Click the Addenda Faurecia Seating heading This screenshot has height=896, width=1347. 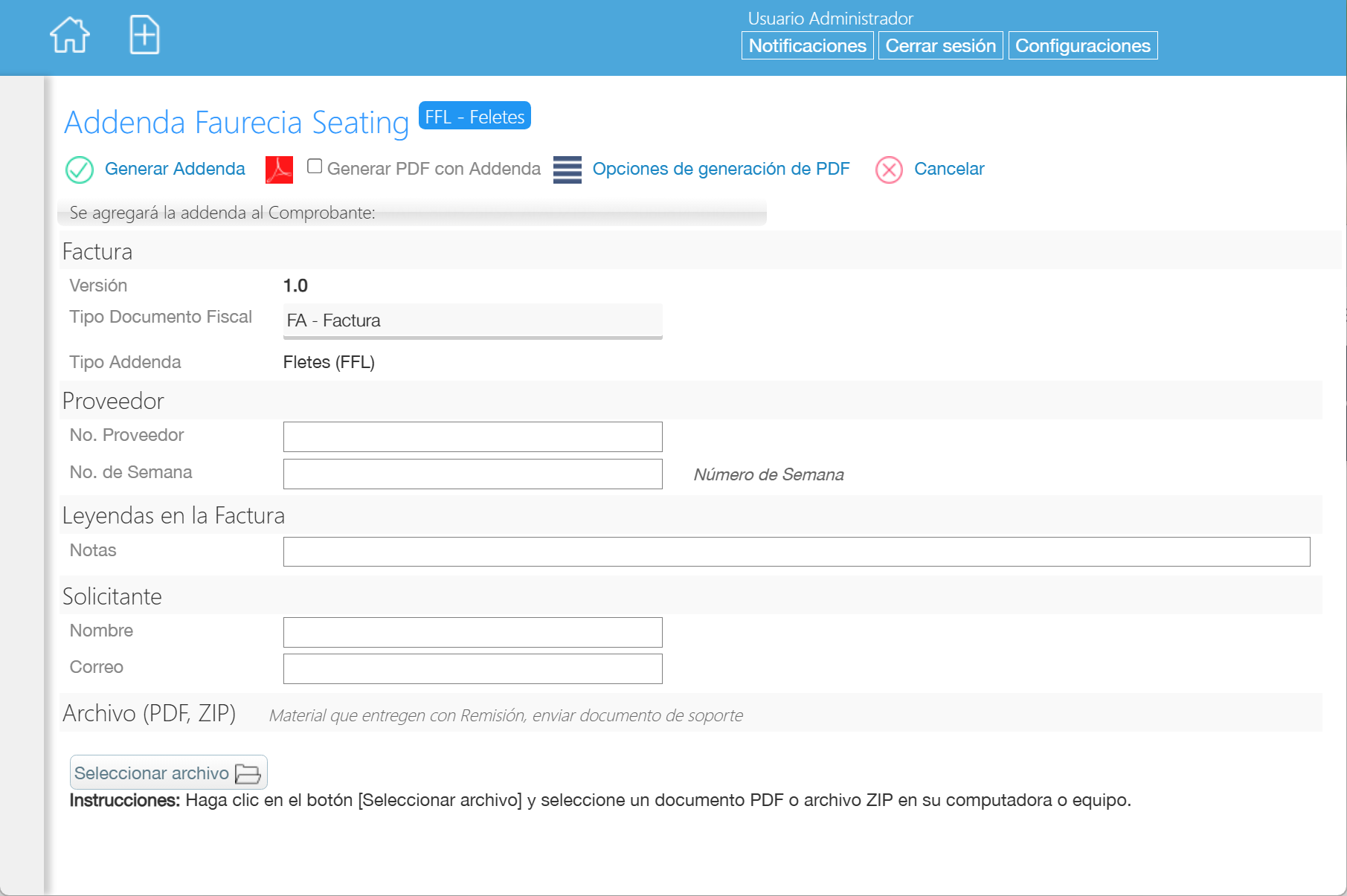click(237, 123)
